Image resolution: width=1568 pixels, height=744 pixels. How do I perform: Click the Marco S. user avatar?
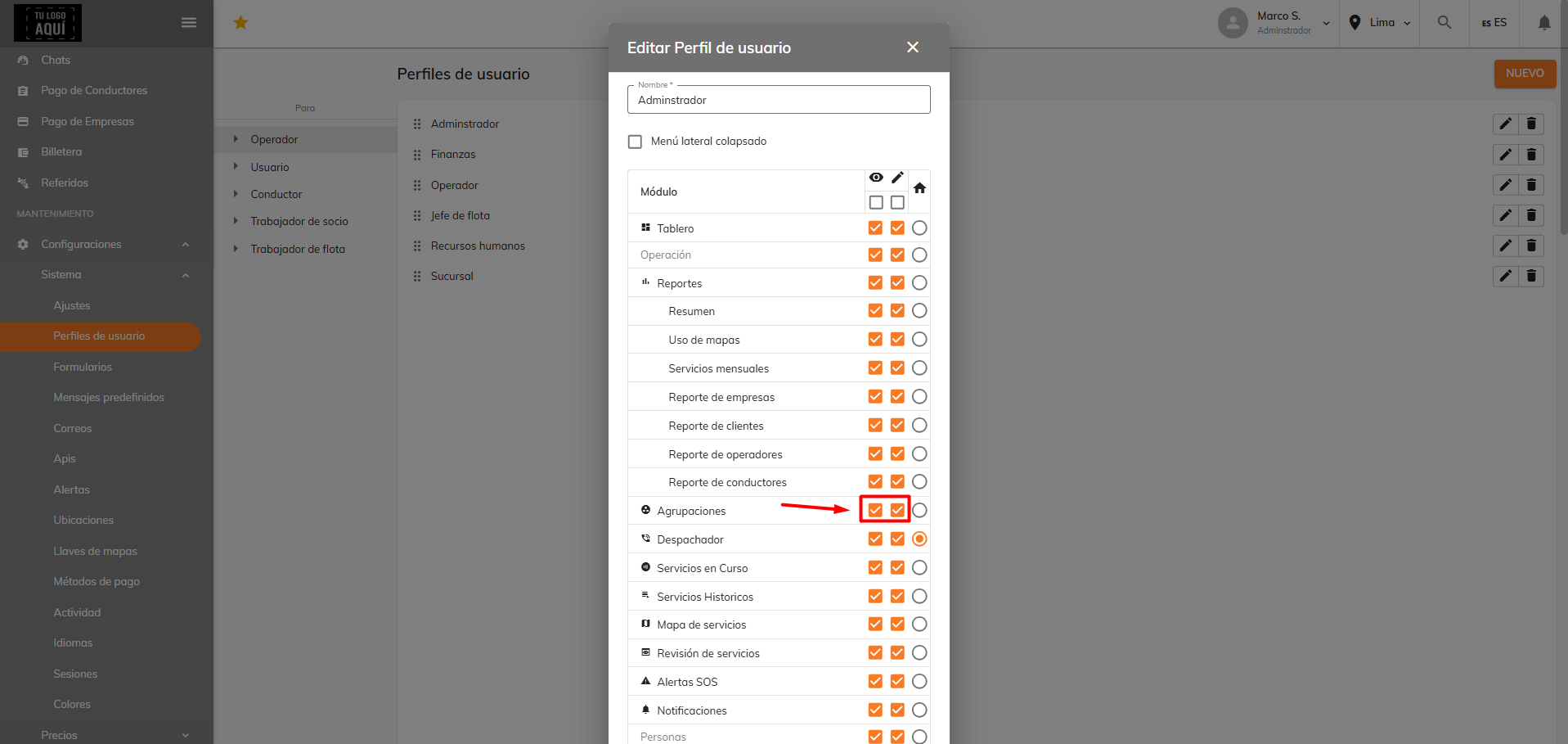pos(1233,23)
